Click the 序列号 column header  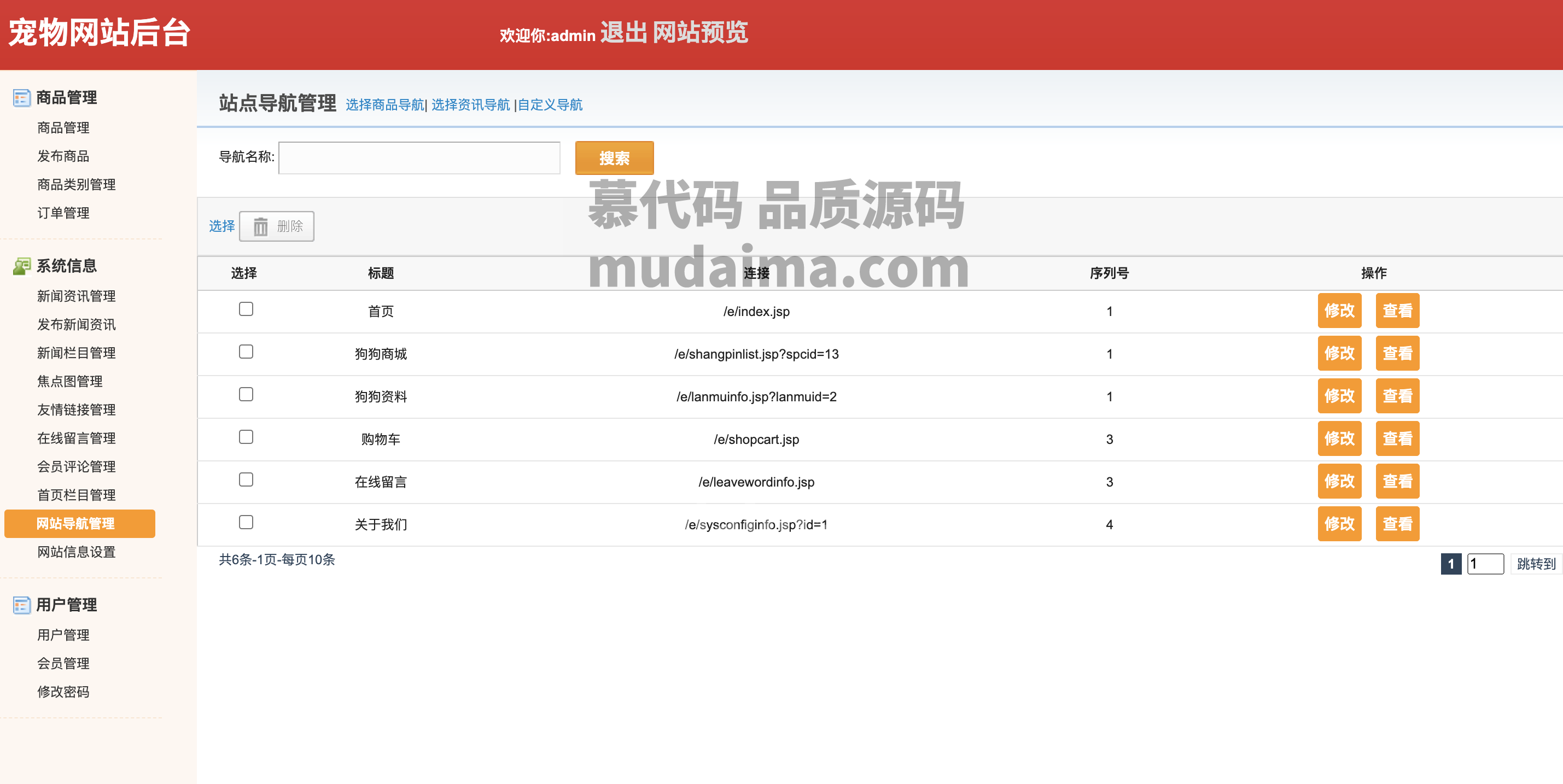pos(1109,273)
